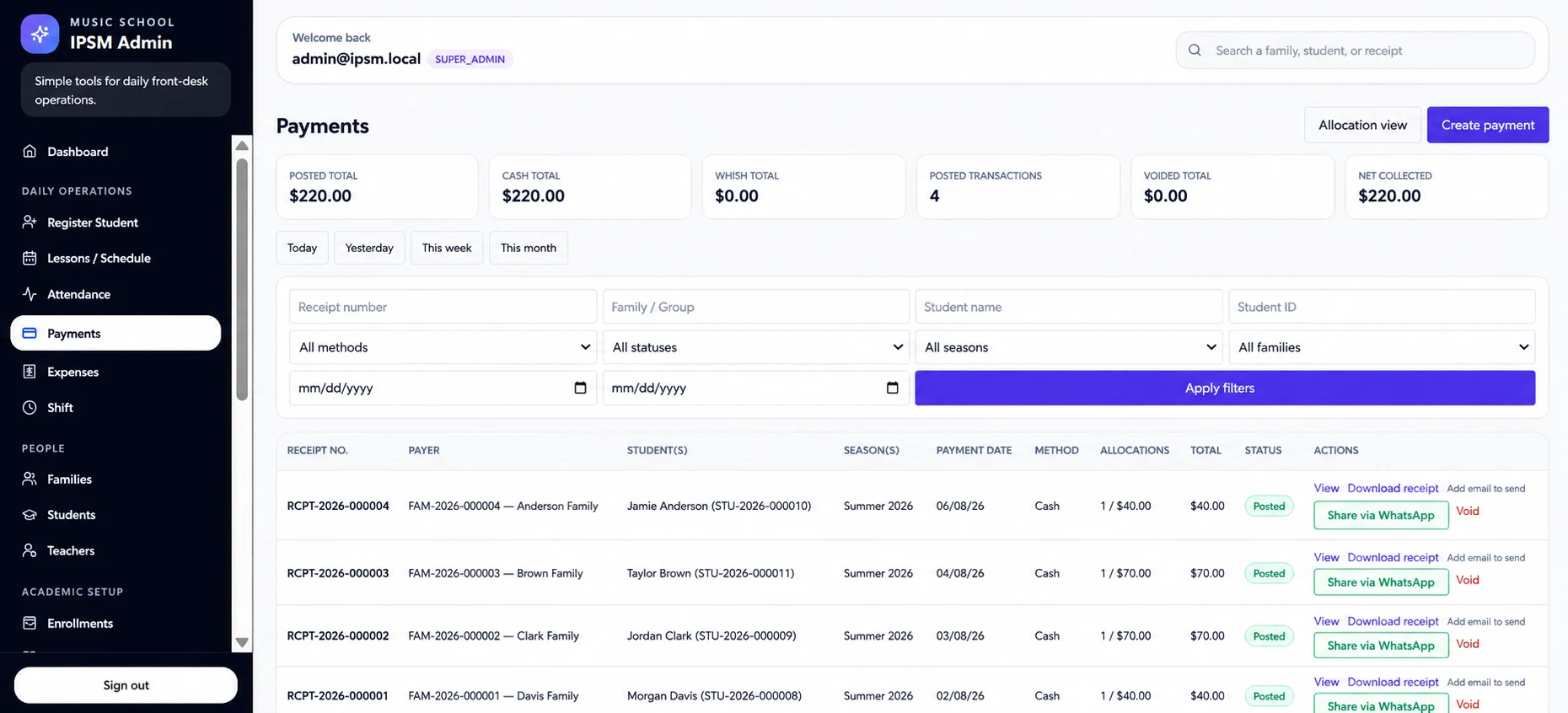View the Anderson Family payment
This screenshot has height=713, width=1568.
coord(1326,488)
